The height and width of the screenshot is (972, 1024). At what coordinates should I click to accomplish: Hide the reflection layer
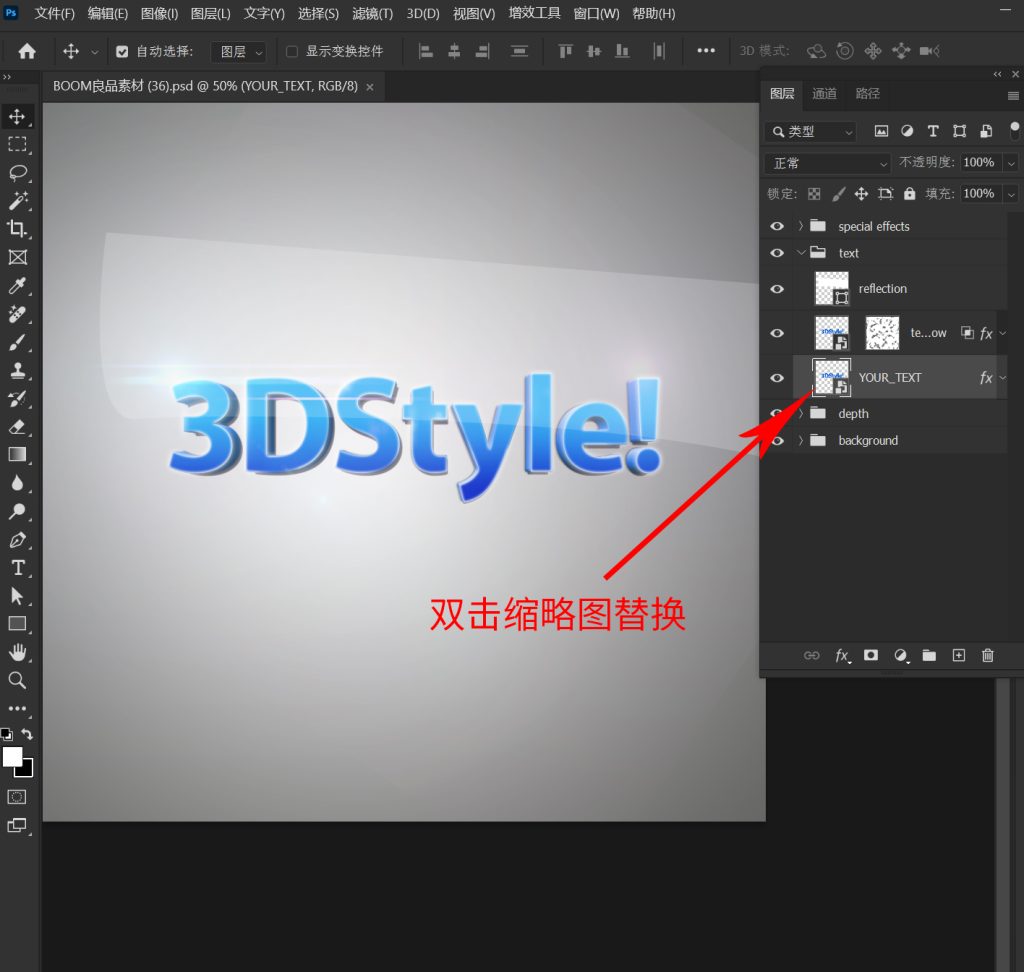[777, 288]
